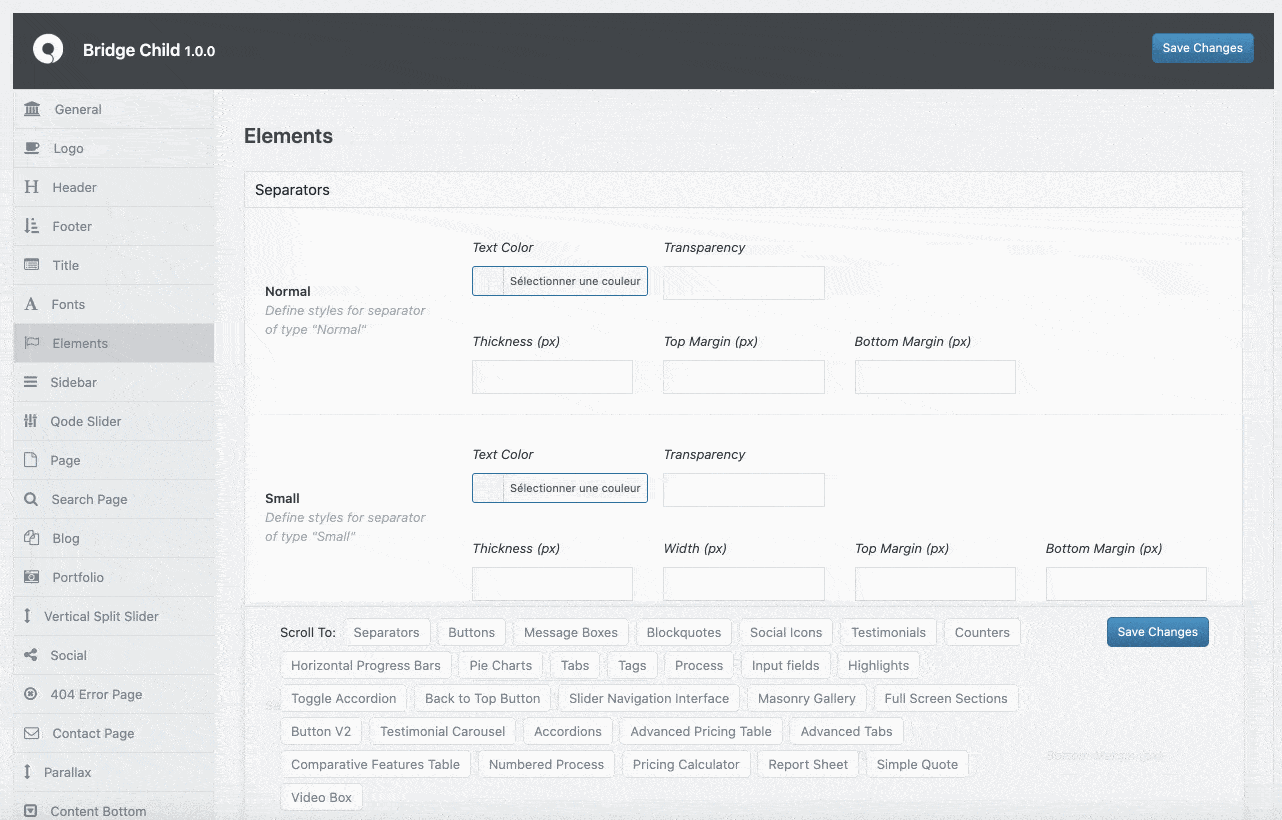Click the General bank icon in sidebar
This screenshot has width=1282, height=820.
[32, 109]
